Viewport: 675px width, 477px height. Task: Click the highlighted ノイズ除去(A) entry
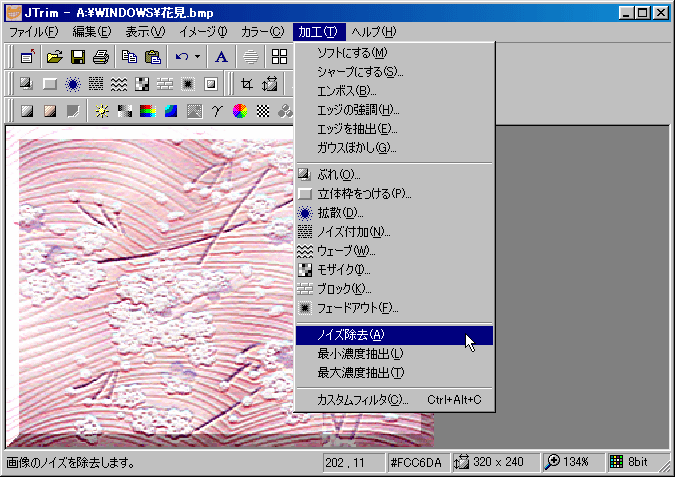click(394, 335)
